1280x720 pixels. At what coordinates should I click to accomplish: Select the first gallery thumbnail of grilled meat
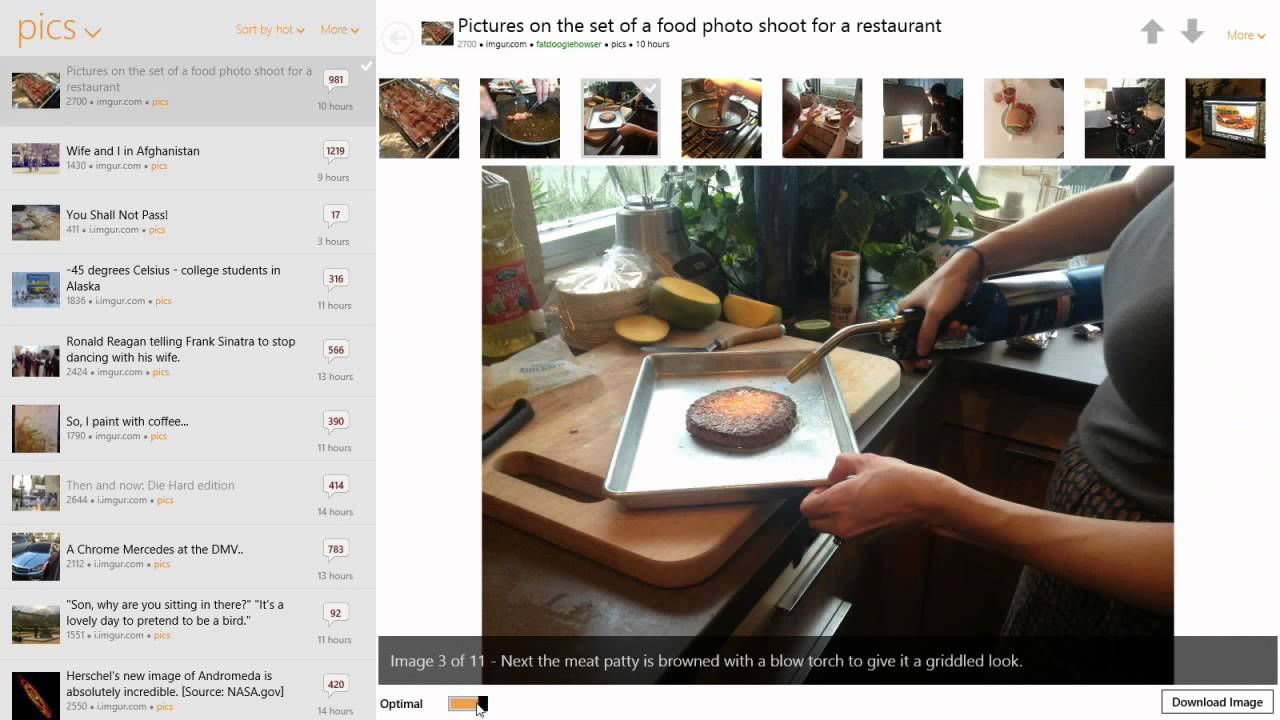(x=419, y=118)
